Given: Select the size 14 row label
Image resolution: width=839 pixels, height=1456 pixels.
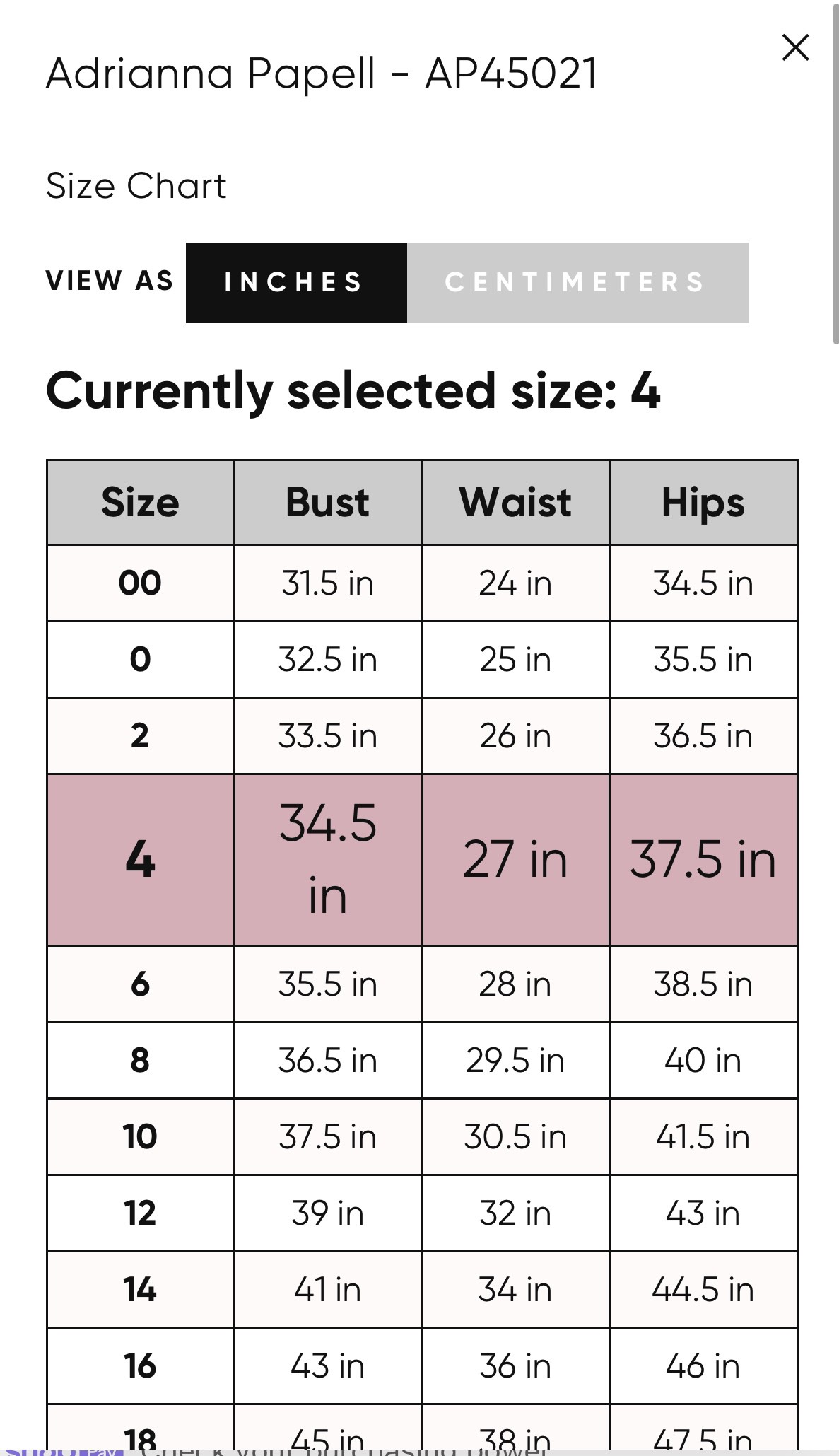Looking at the screenshot, I should click(x=140, y=1290).
